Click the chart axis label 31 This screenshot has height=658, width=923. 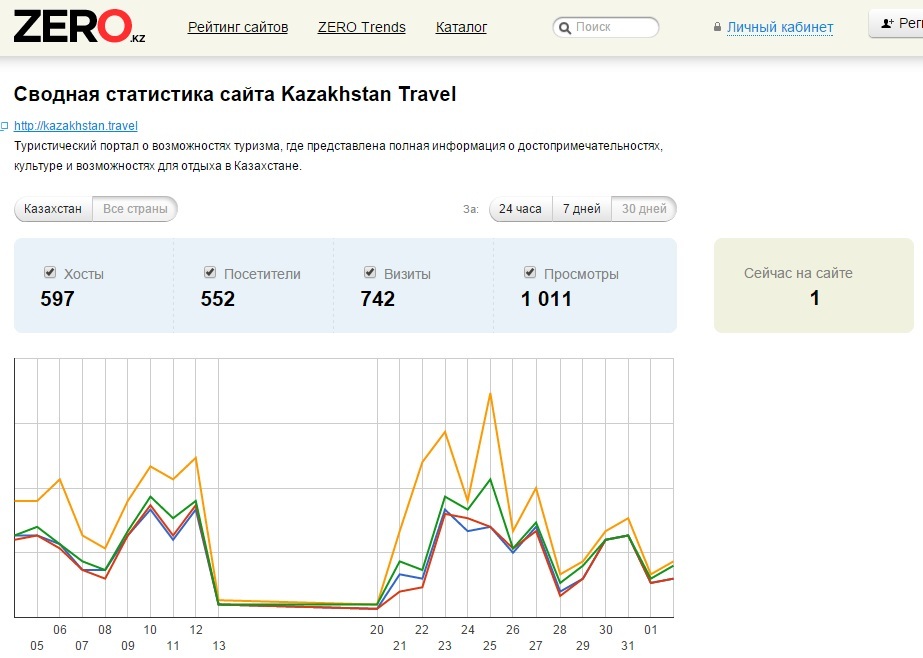coord(628,646)
